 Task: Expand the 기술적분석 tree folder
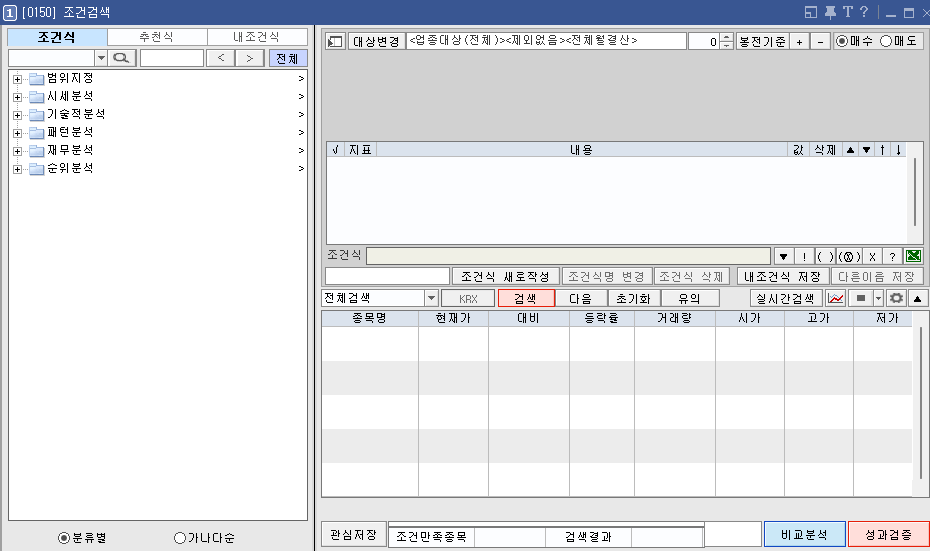coord(17,114)
